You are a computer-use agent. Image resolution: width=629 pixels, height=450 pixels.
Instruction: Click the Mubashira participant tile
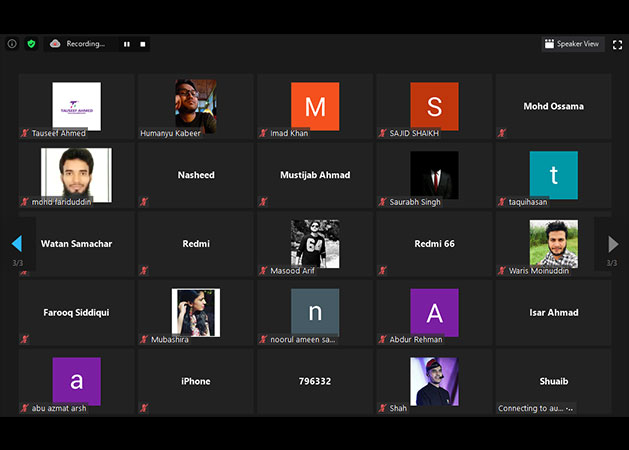(x=195, y=312)
